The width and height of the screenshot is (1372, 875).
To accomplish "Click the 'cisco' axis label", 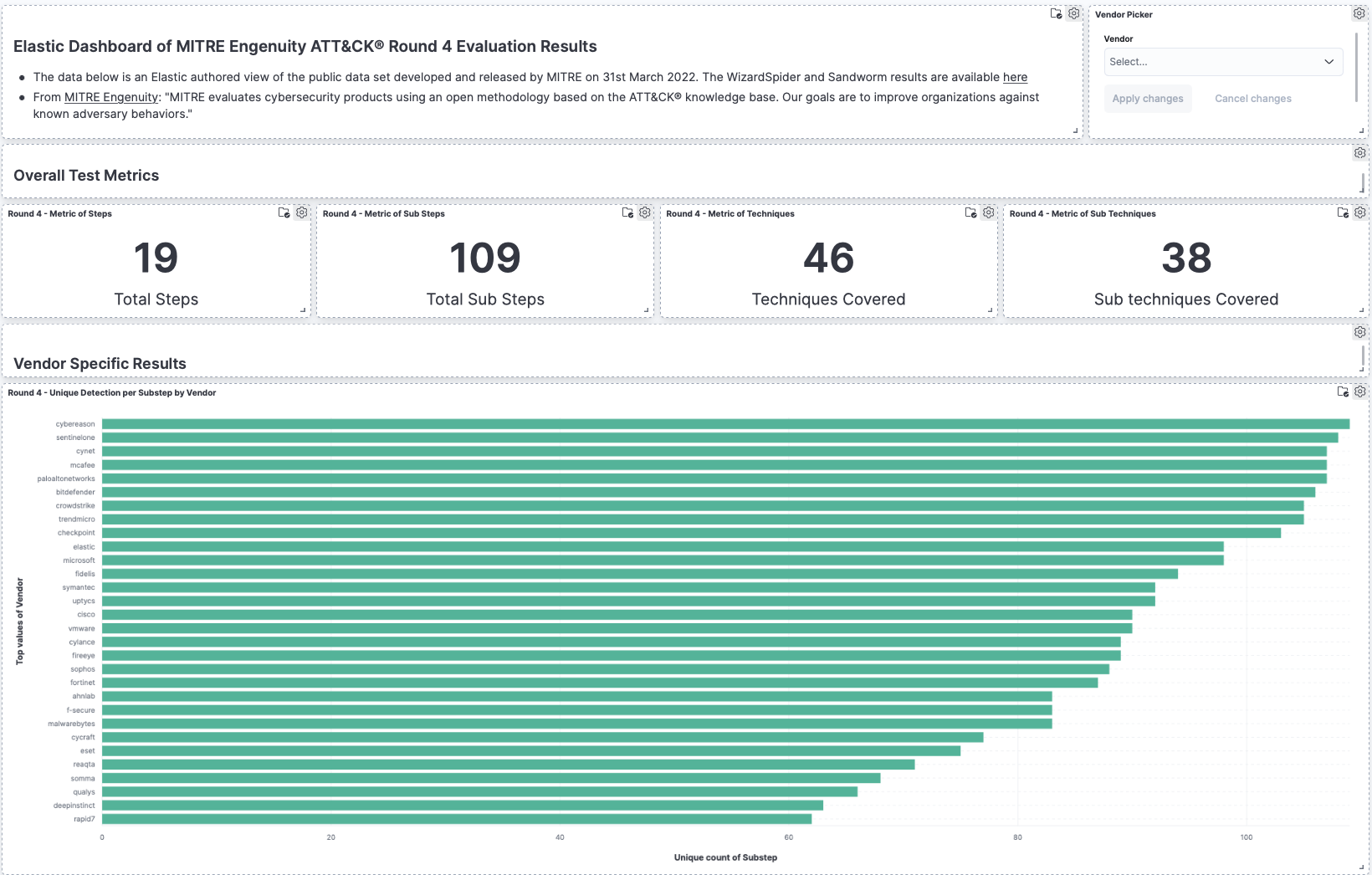I will (x=86, y=615).
